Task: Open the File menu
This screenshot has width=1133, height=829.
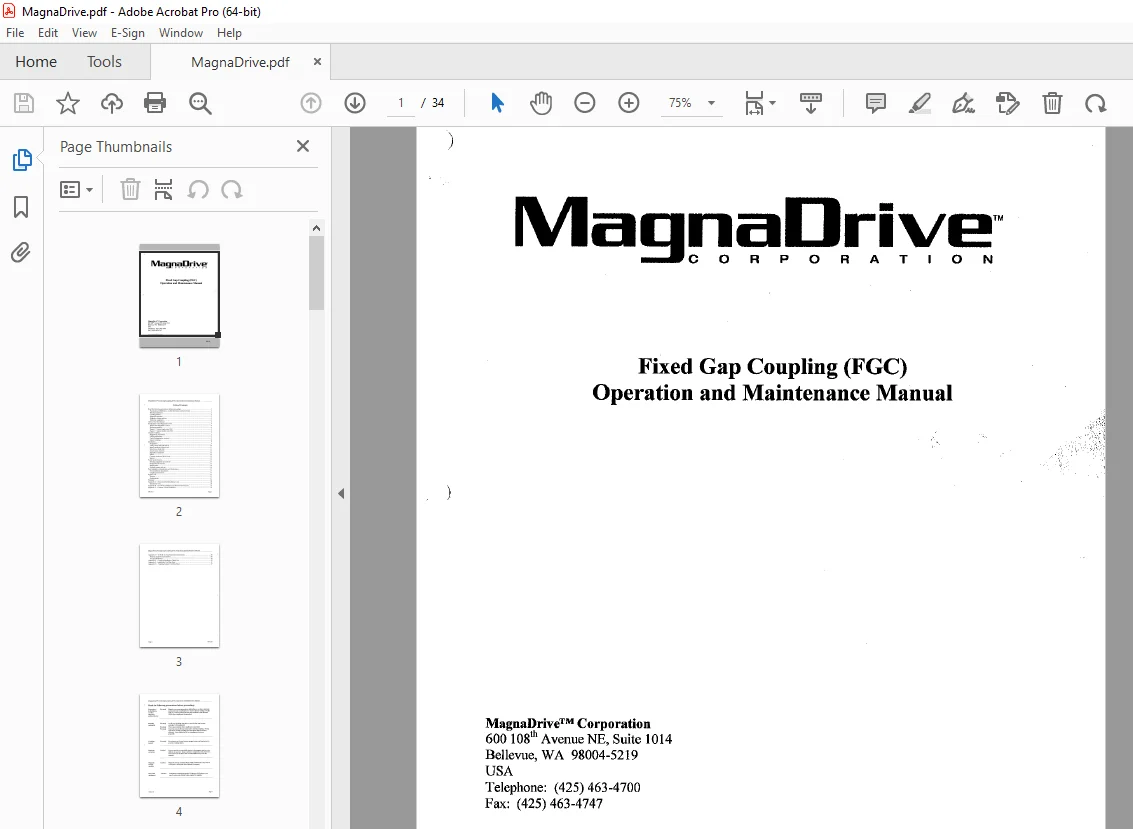Action: [x=14, y=33]
